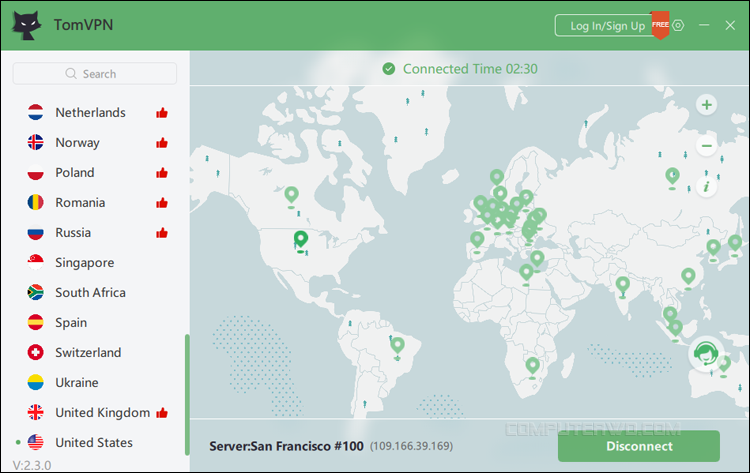Choose Singapore server label
The height and width of the screenshot is (473, 750).
click(85, 263)
